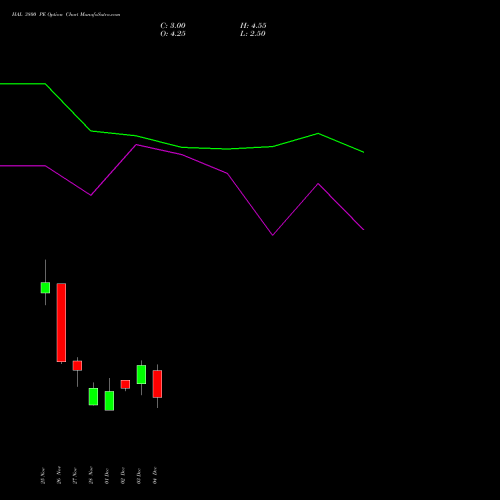The width and height of the screenshot is (500, 500).
Task: Click the low value 'L: 2.50'
Action: click(x=253, y=34)
